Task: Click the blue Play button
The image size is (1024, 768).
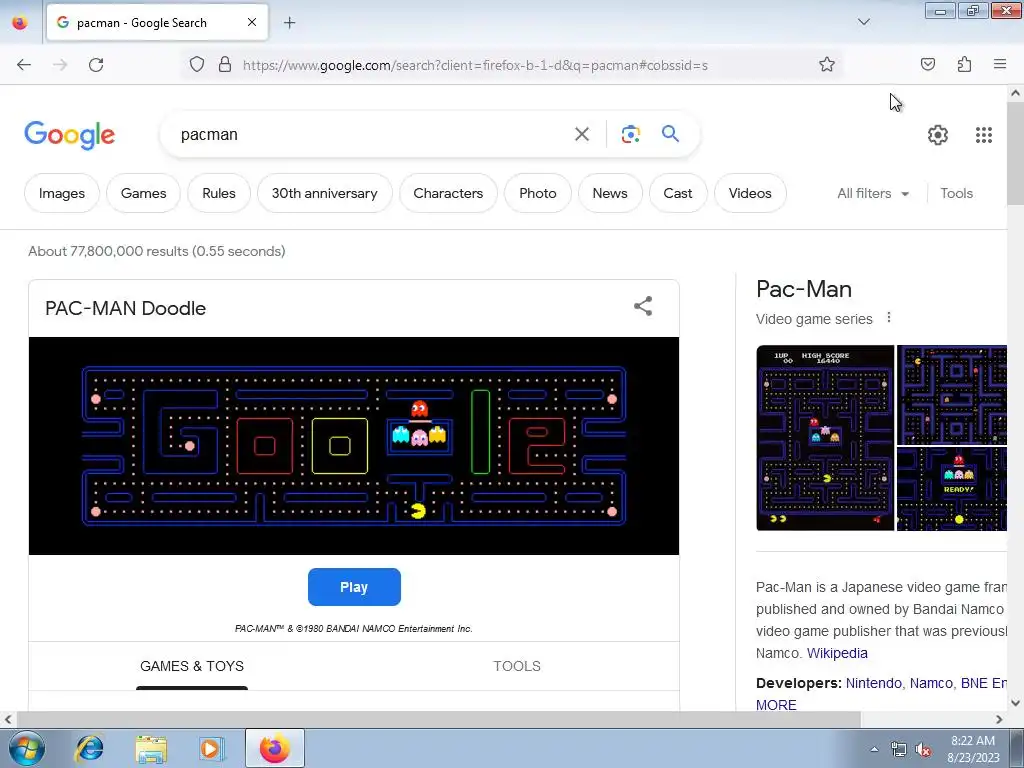Action: (354, 587)
